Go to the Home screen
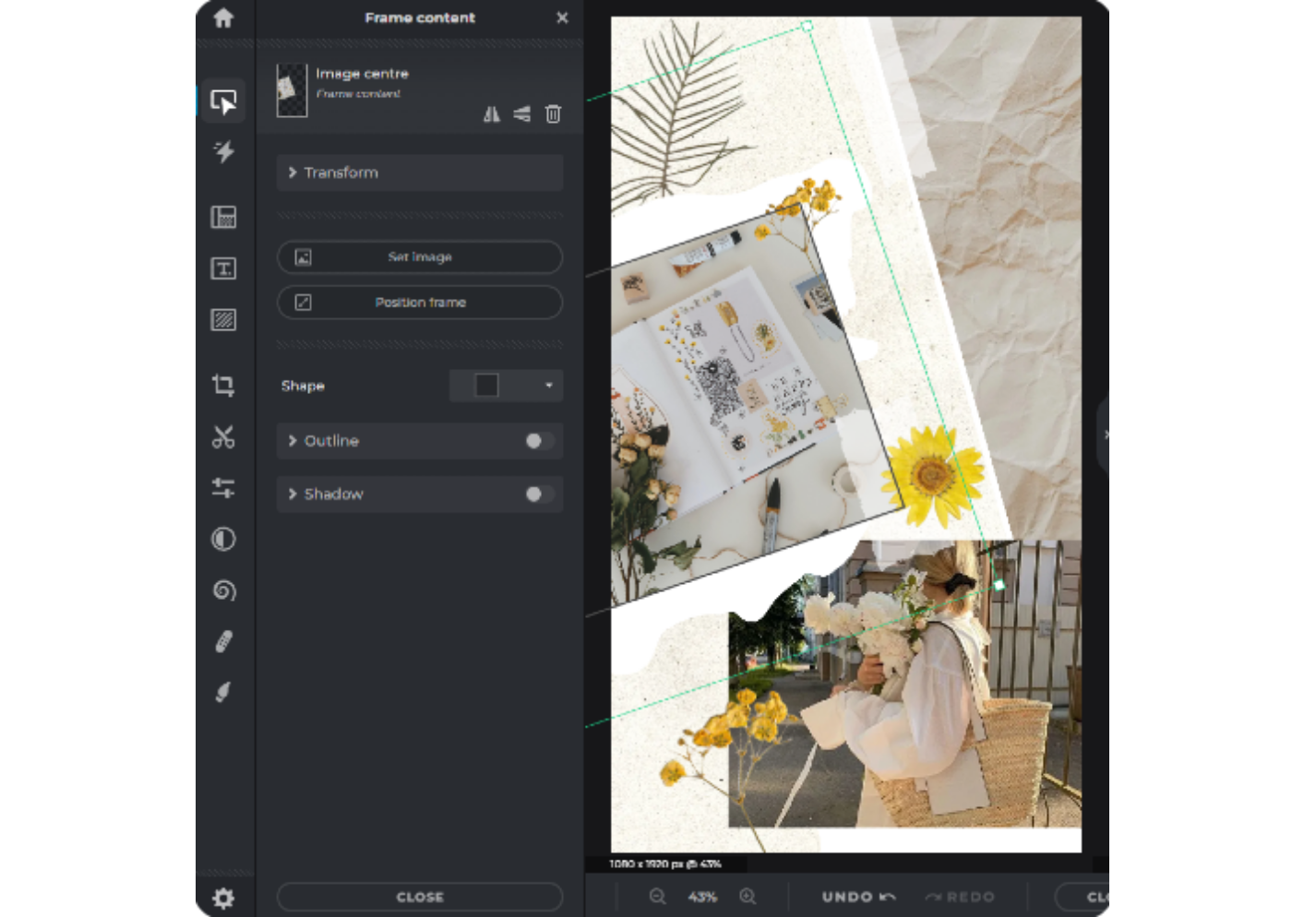Viewport: 1316px width, 917px height. [223, 18]
